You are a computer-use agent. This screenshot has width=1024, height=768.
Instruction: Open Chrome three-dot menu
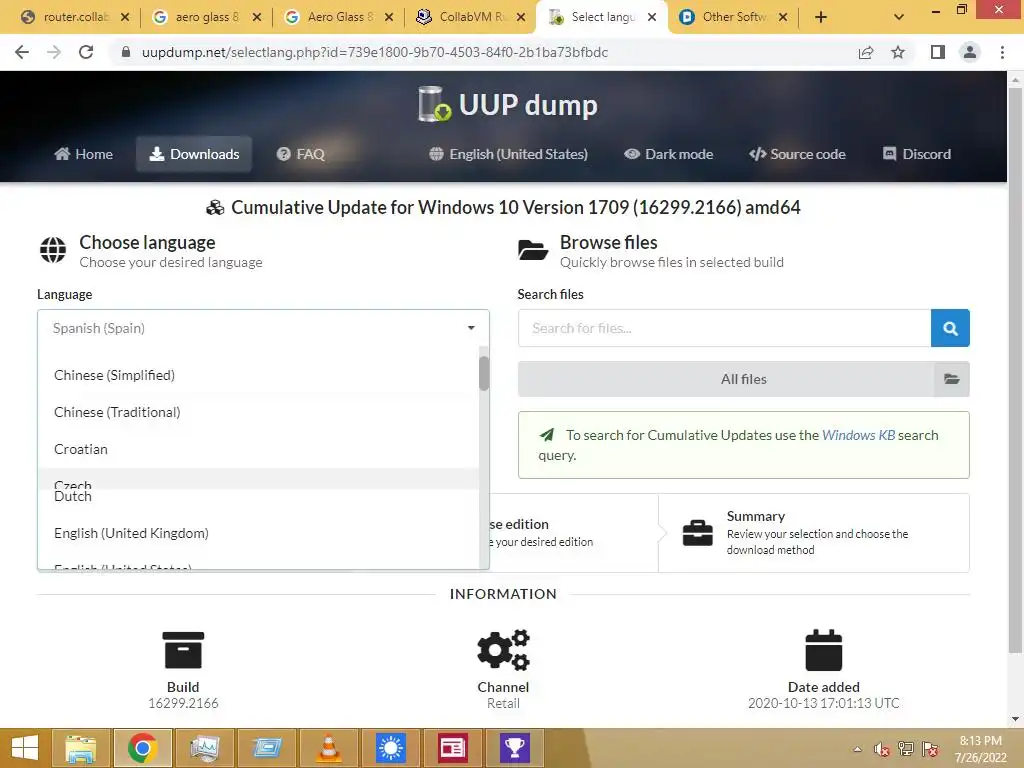[1002, 52]
